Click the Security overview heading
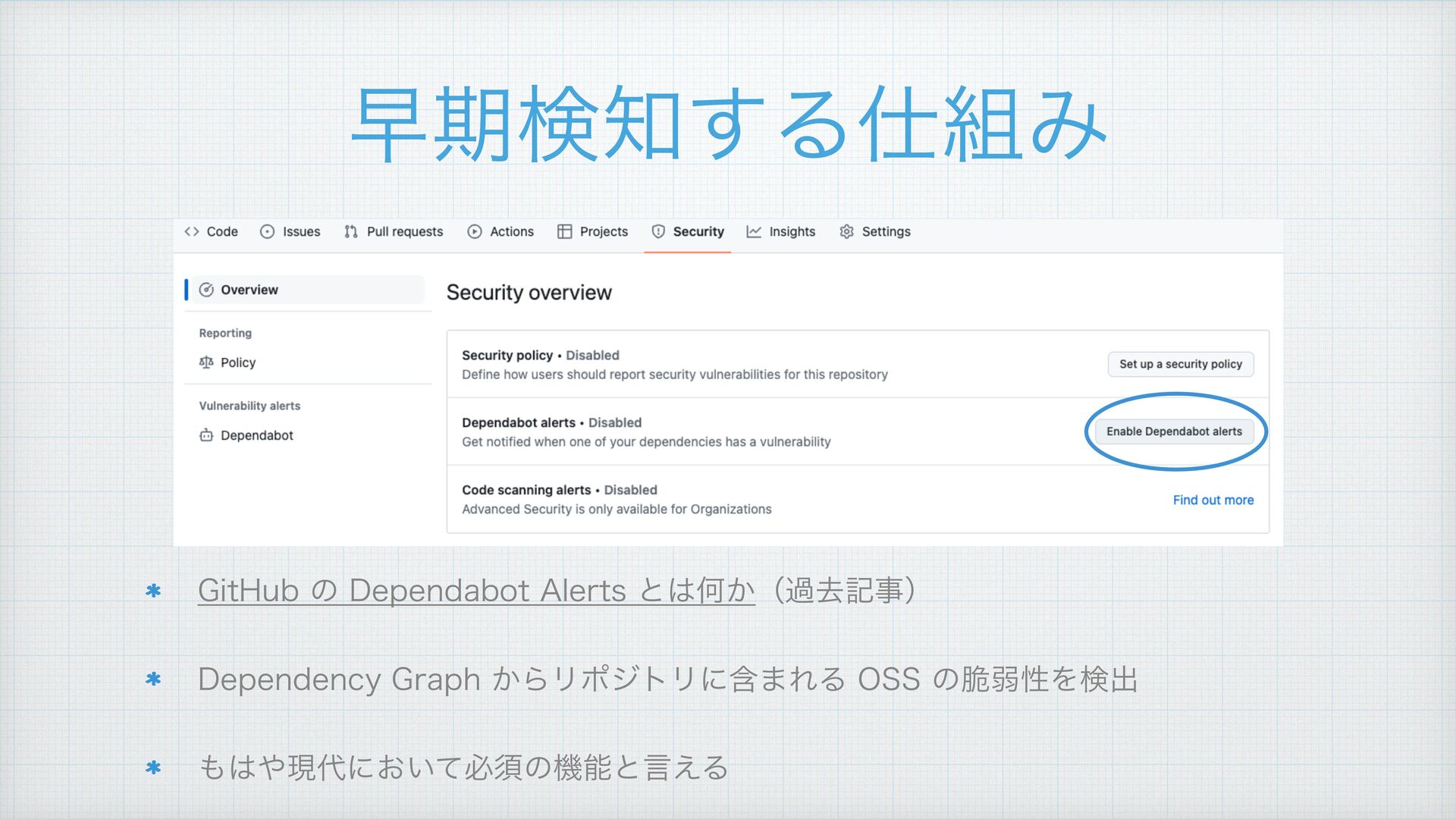 pos(529,293)
